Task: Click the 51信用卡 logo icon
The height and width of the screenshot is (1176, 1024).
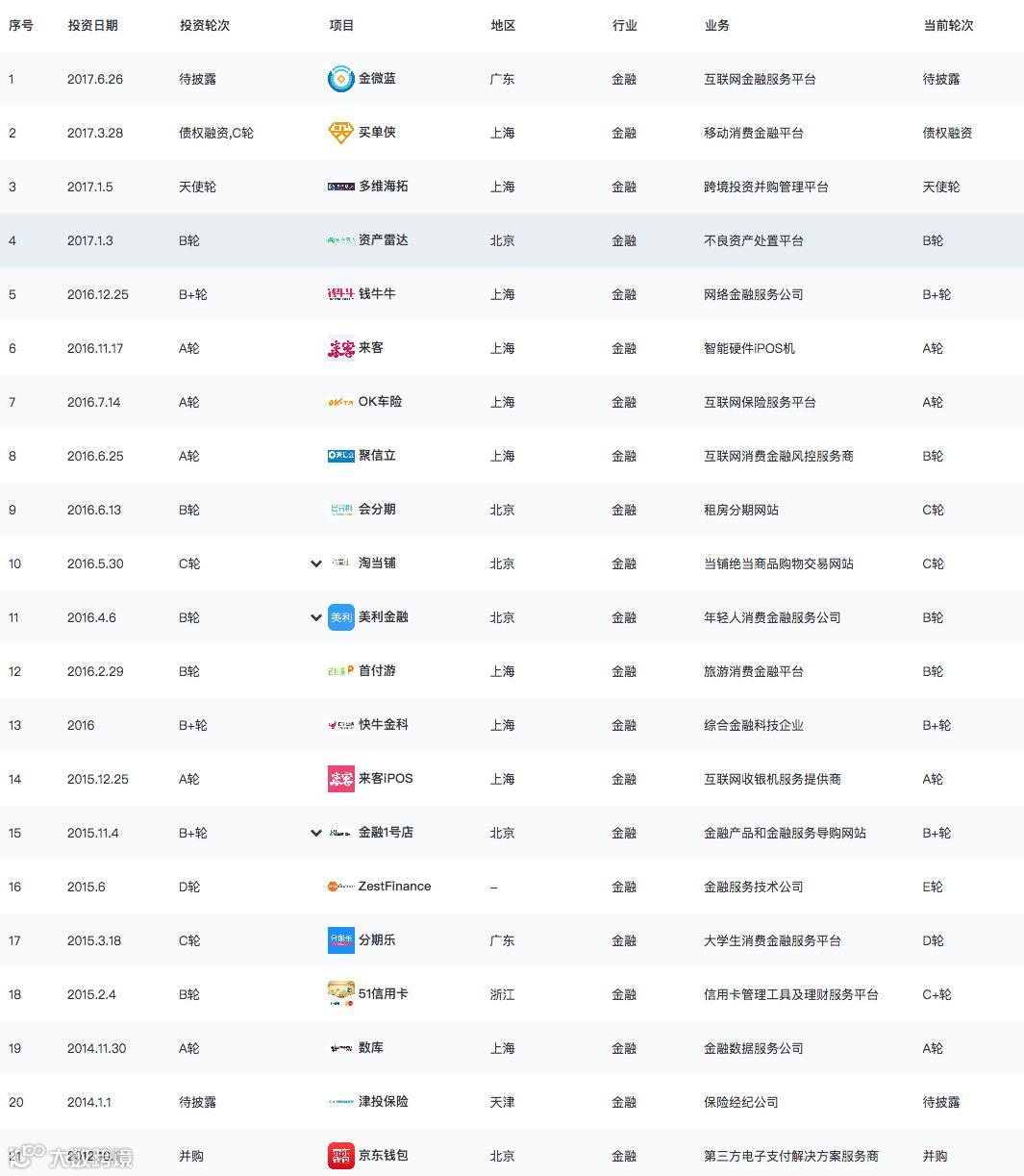Action: tap(341, 994)
